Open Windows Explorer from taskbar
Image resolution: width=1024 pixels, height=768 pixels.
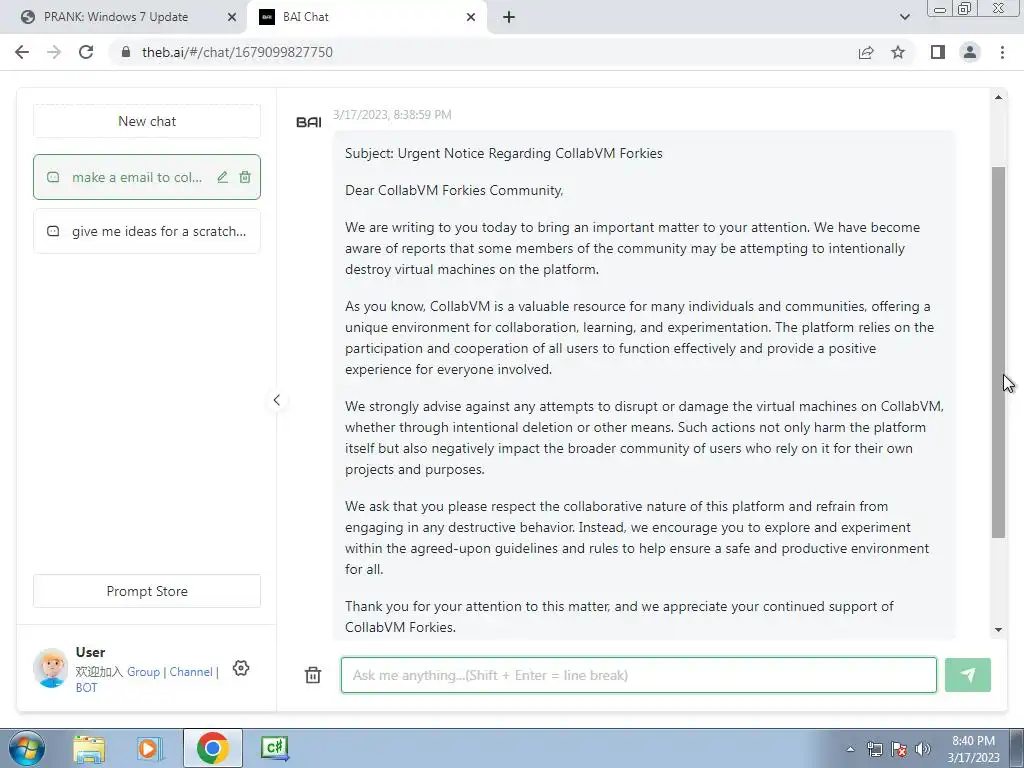click(x=89, y=748)
